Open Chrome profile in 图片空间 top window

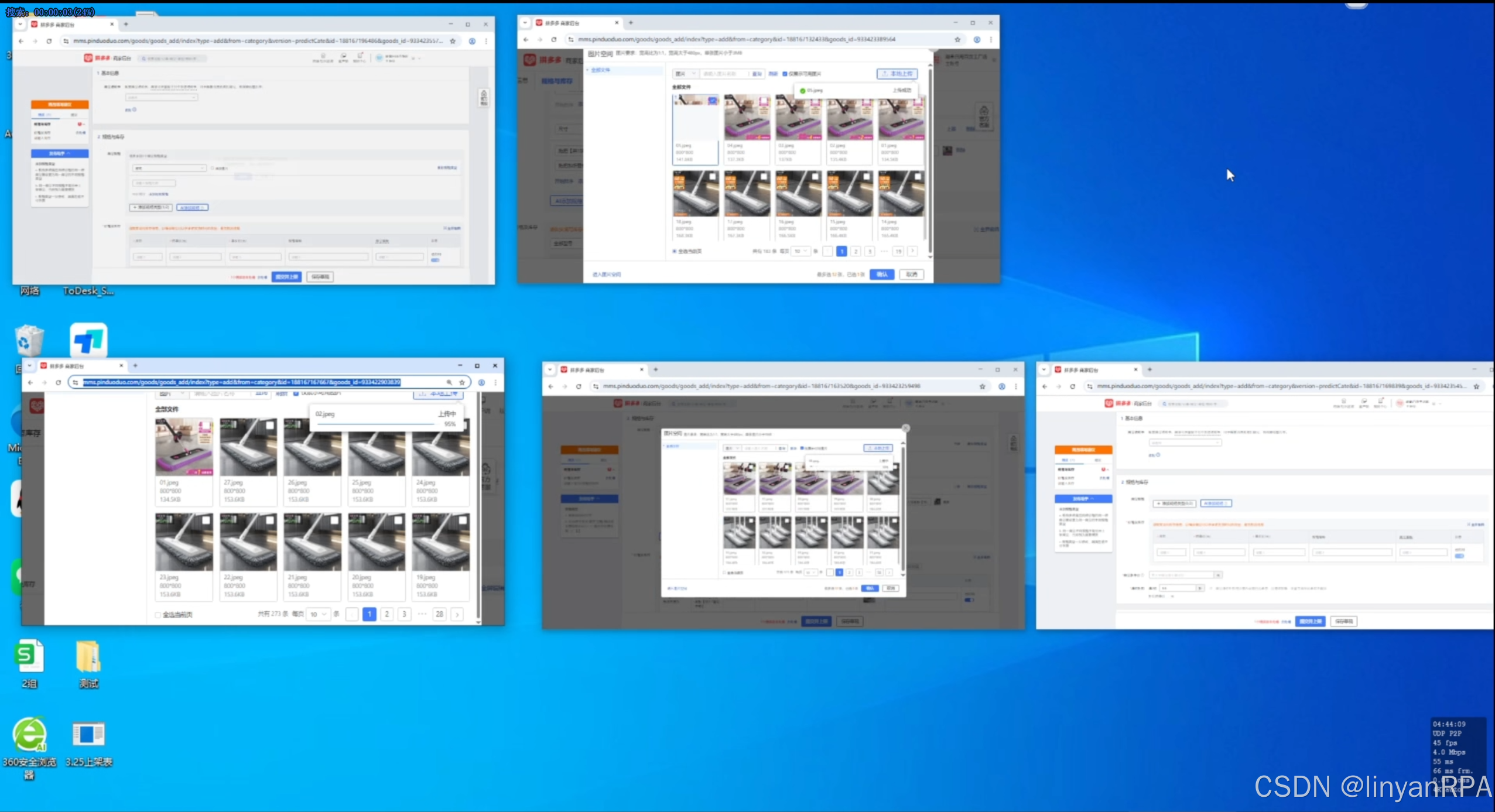(977, 39)
